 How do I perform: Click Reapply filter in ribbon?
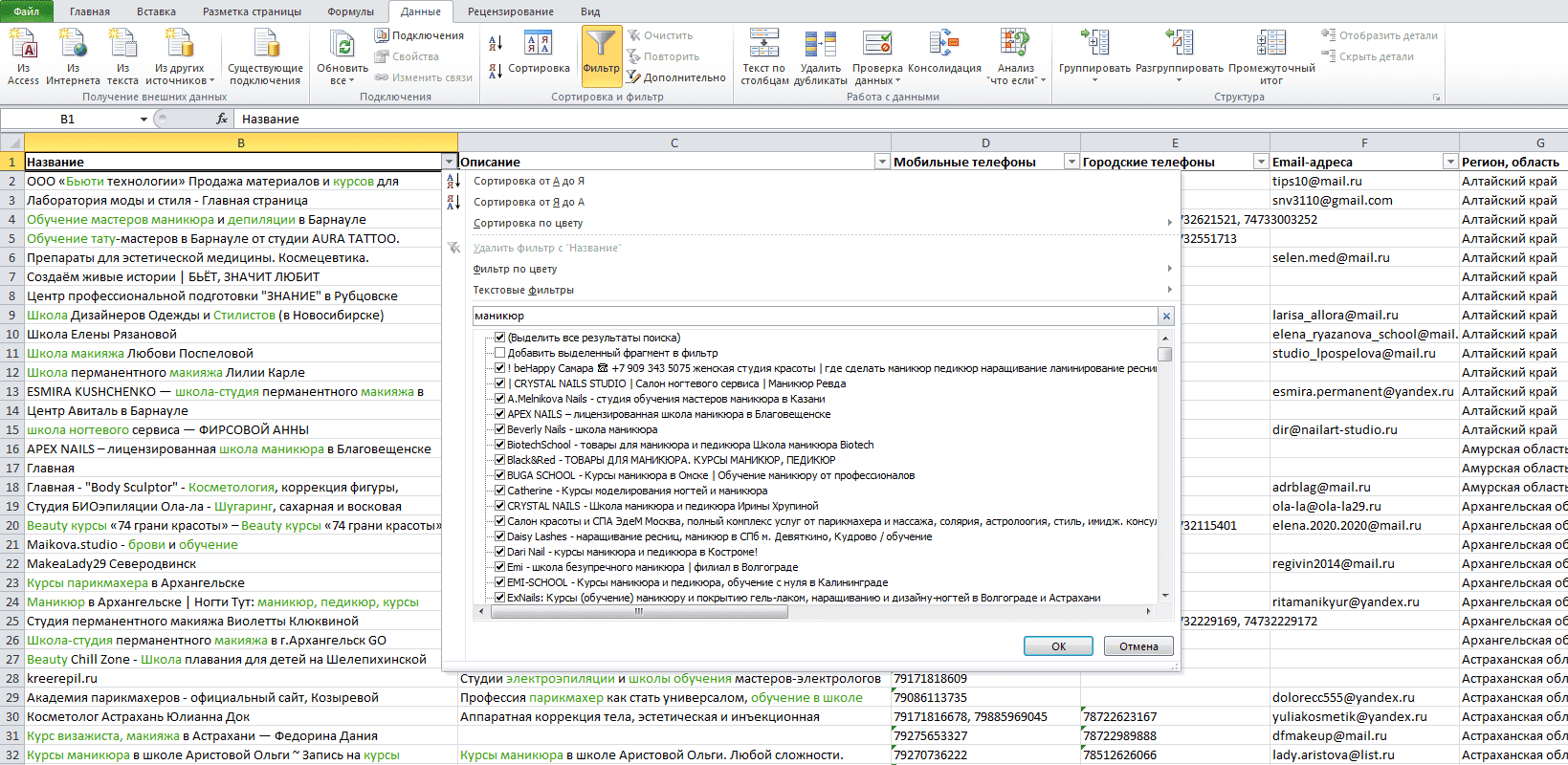click(x=663, y=56)
